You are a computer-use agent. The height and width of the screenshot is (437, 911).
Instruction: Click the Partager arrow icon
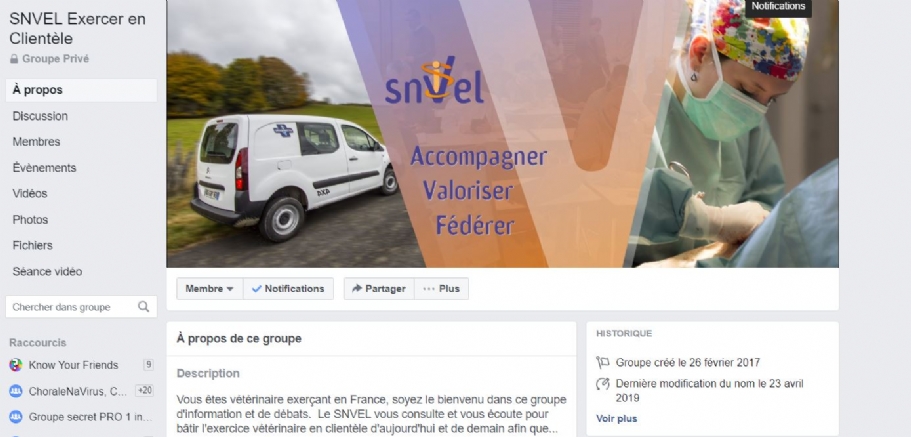pyautogui.click(x=357, y=288)
